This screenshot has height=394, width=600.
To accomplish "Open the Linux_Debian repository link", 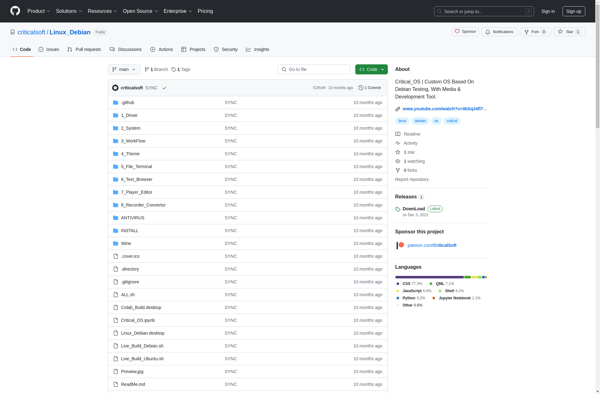I will (70, 32).
